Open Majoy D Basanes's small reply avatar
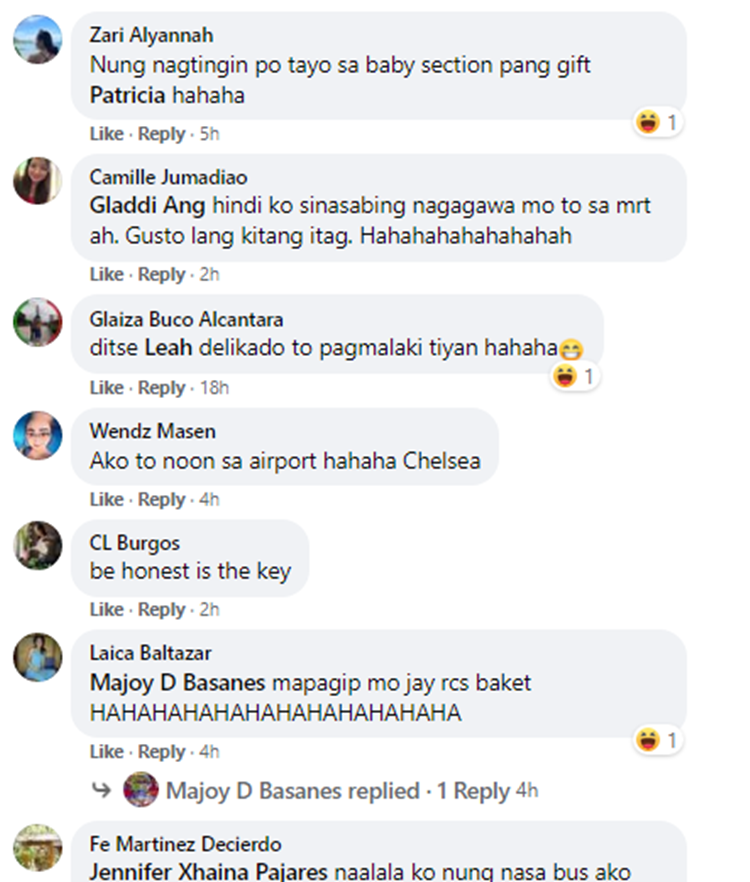This screenshot has height=882, width=750. pos(141,790)
